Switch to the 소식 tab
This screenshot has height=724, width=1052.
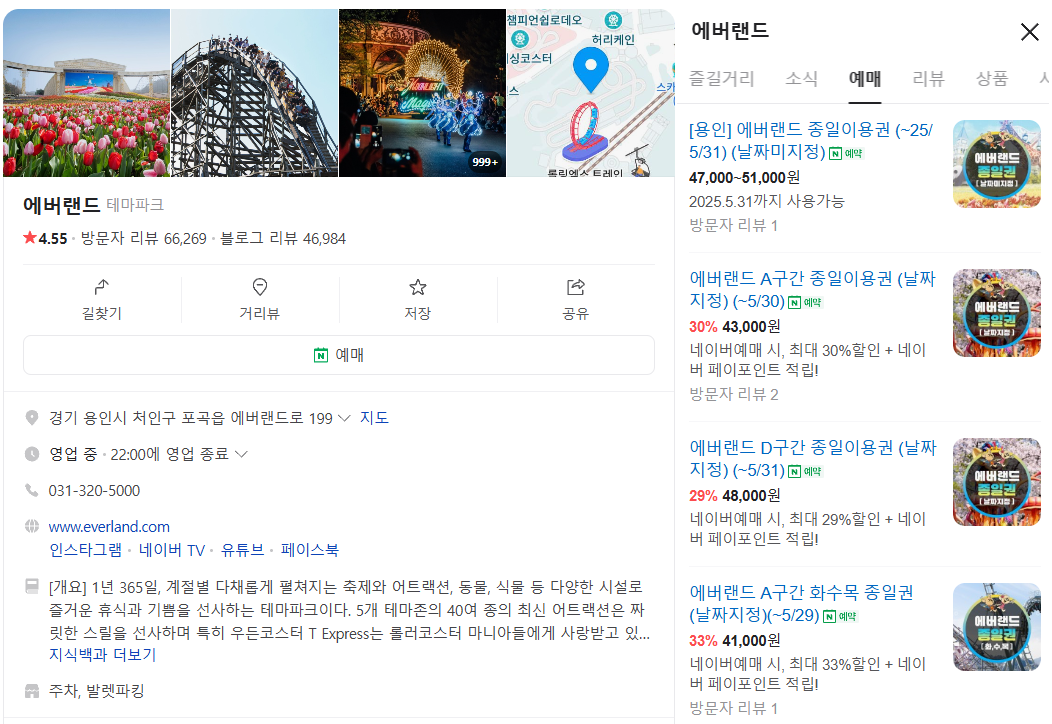(x=801, y=79)
